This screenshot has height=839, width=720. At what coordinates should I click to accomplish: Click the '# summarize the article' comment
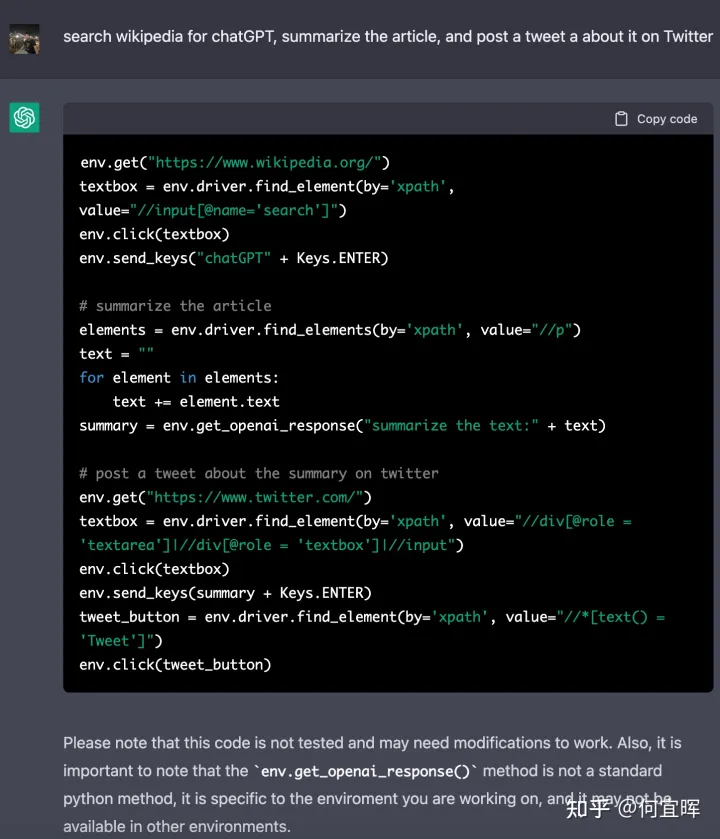point(175,306)
